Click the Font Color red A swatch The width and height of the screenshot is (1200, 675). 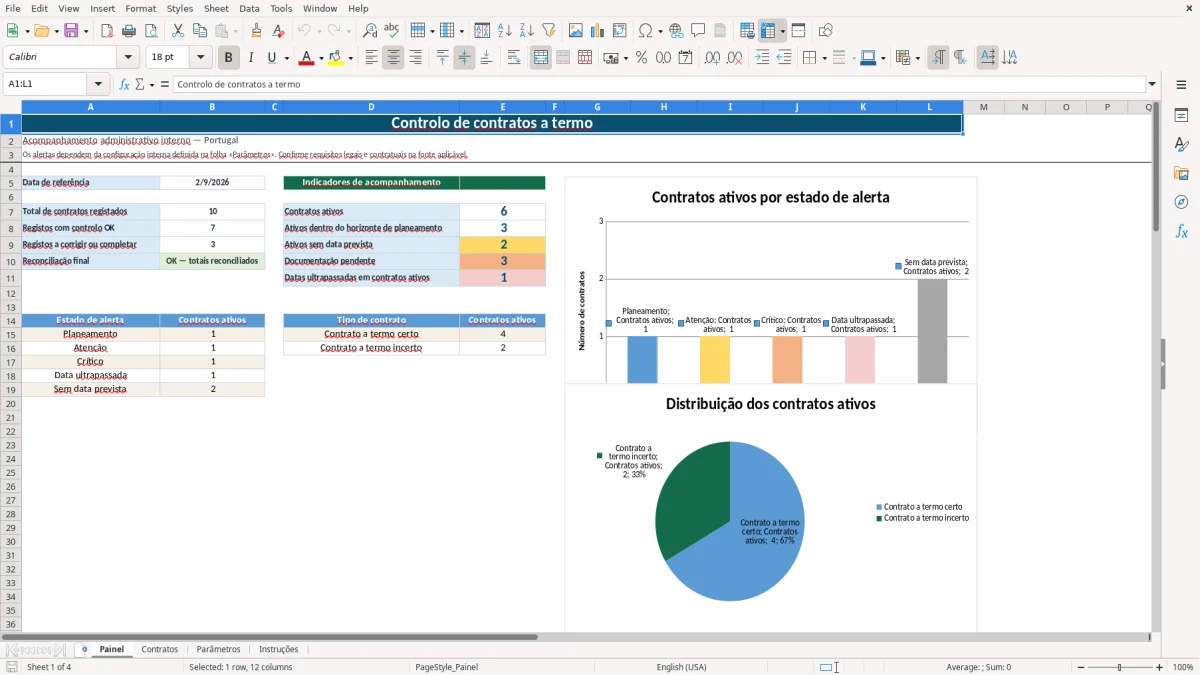click(306, 58)
